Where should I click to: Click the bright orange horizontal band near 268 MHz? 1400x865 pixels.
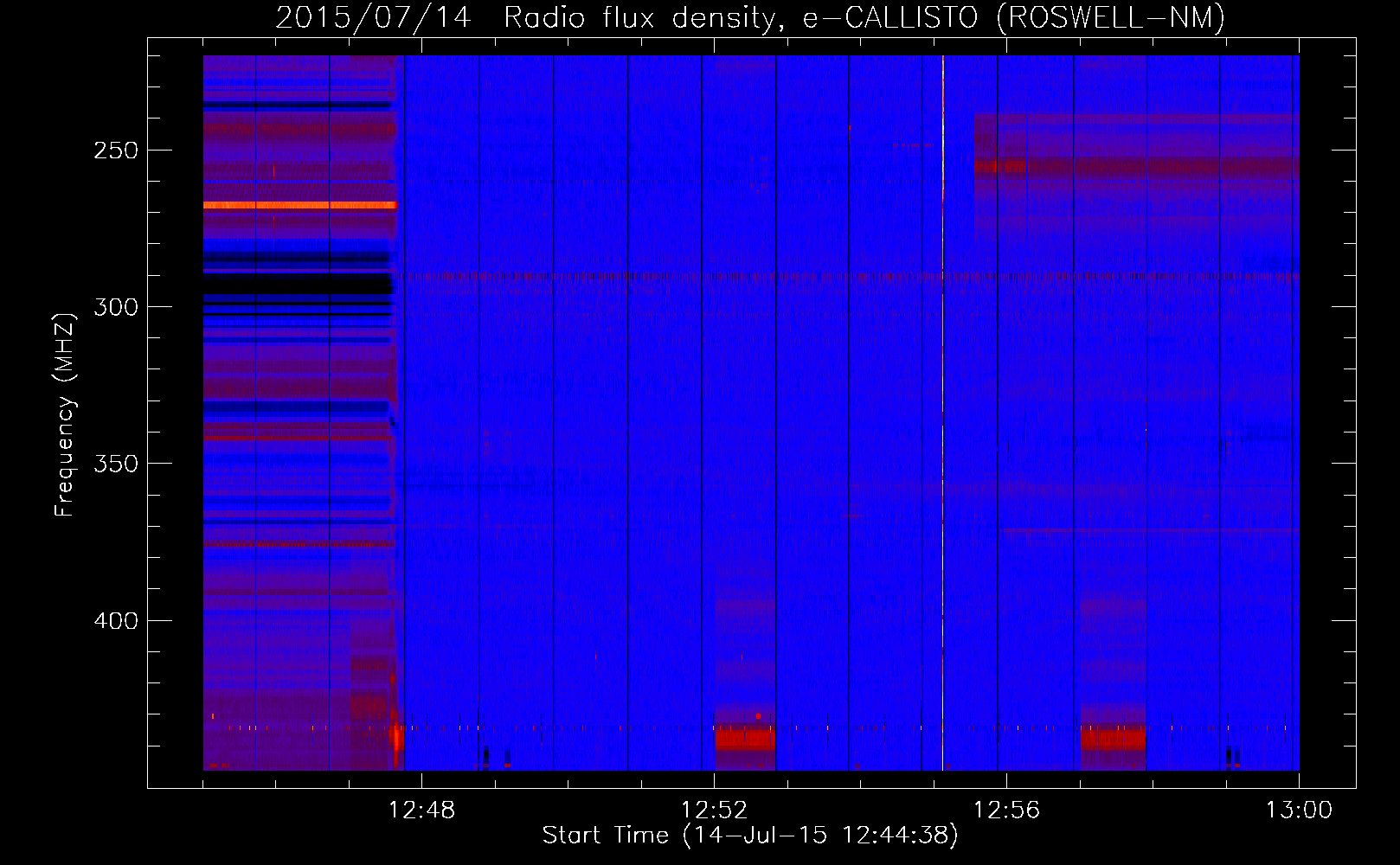point(299,206)
